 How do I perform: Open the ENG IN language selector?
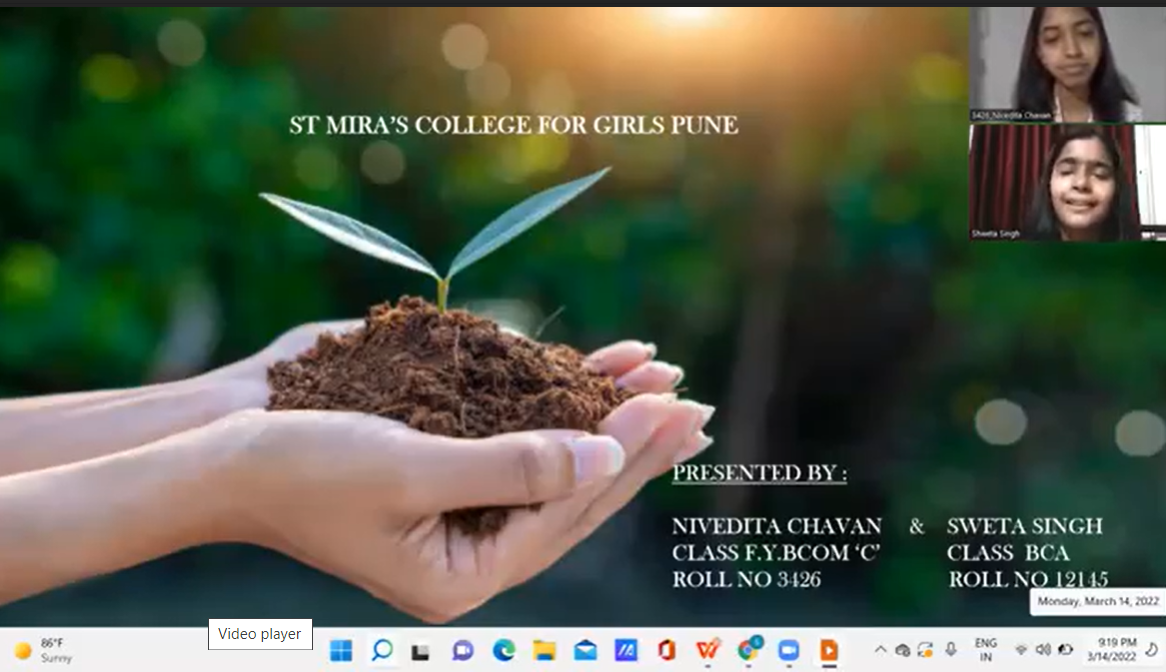(x=986, y=651)
